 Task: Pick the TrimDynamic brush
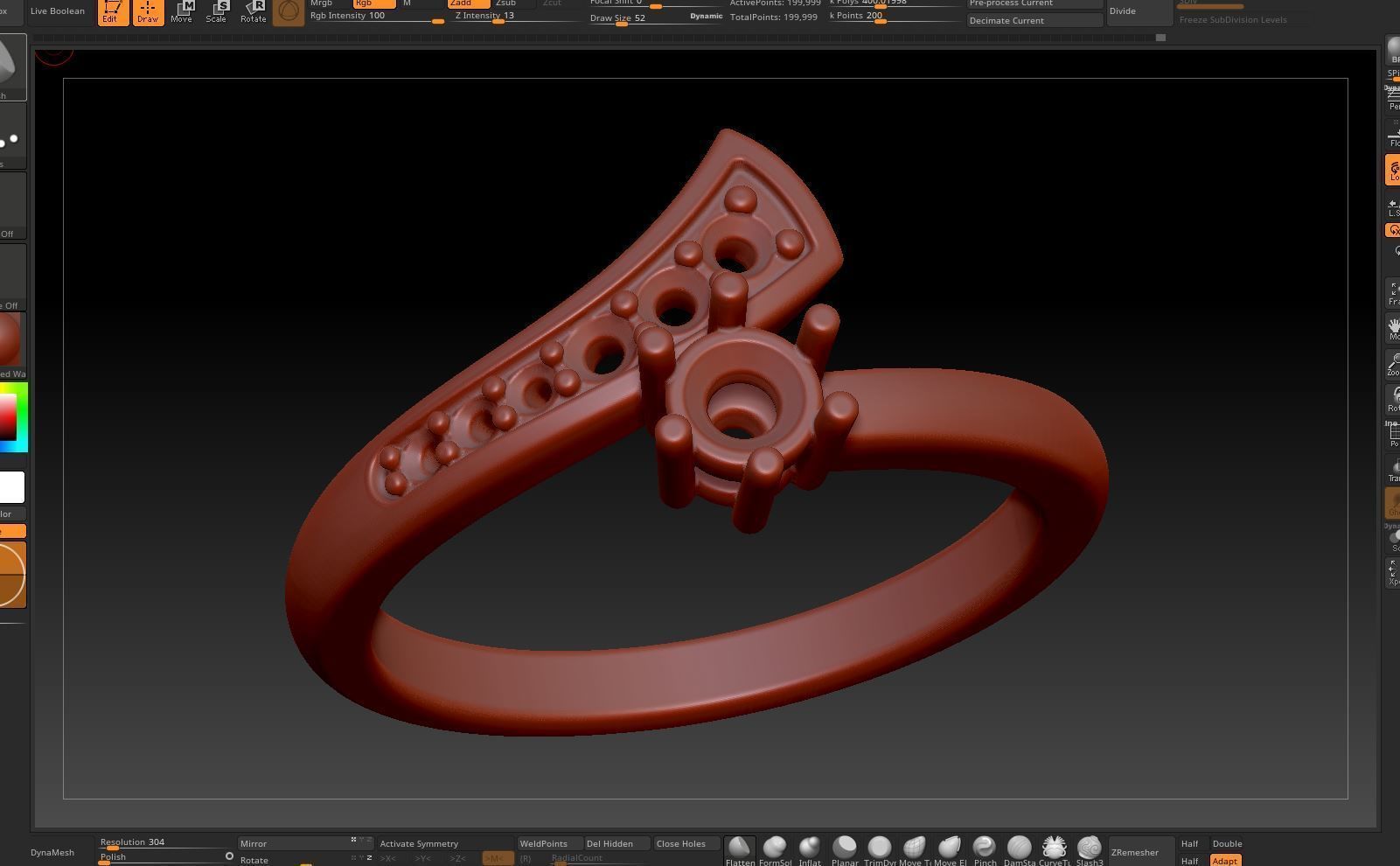[x=880, y=850]
